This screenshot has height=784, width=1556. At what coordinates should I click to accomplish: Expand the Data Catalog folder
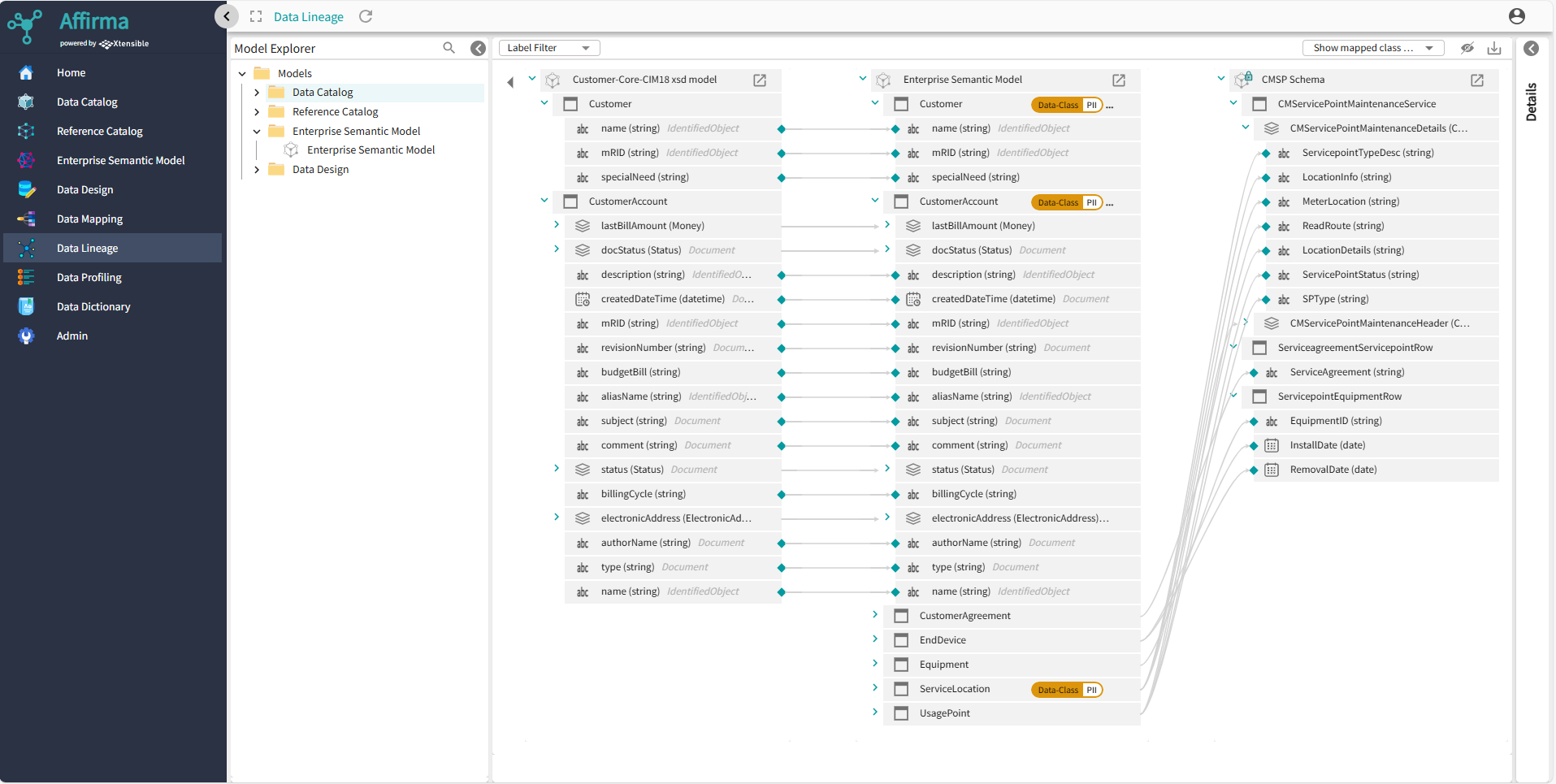[x=257, y=93]
